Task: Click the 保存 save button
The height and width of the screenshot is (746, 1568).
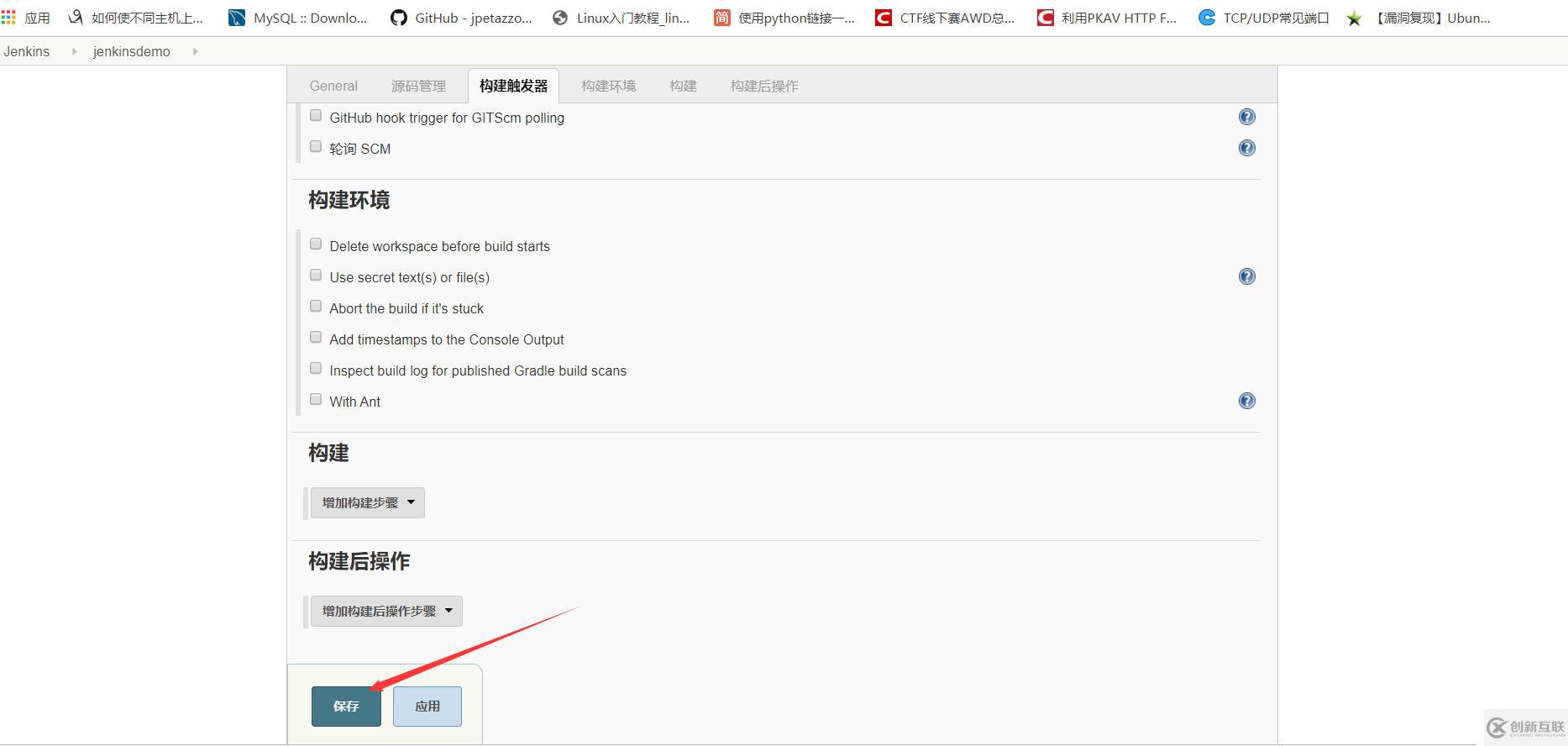Action: [x=346, y=707]
